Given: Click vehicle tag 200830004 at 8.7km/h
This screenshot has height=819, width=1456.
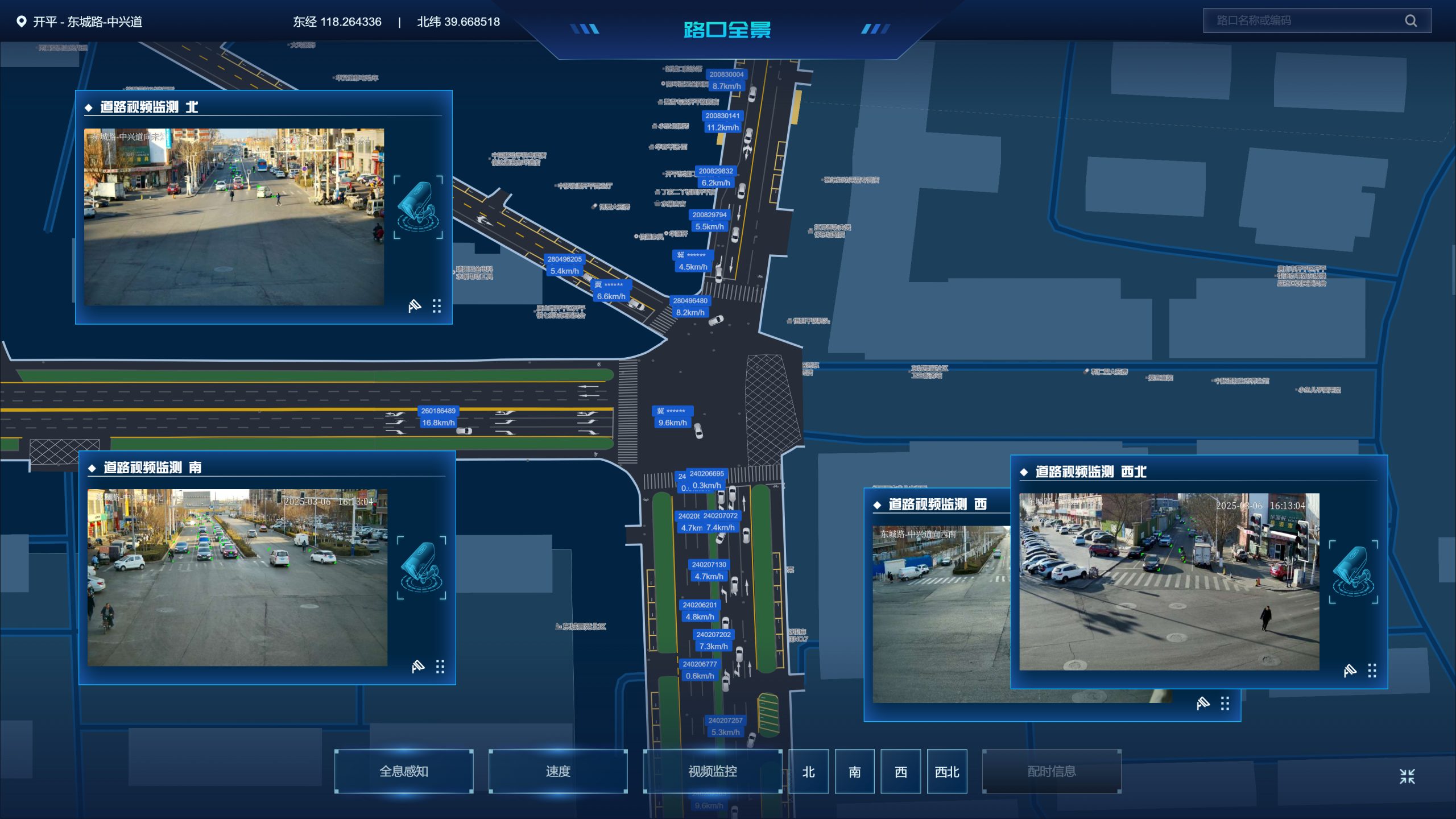Looking at the screenshot, I should [x=726, y=80].
